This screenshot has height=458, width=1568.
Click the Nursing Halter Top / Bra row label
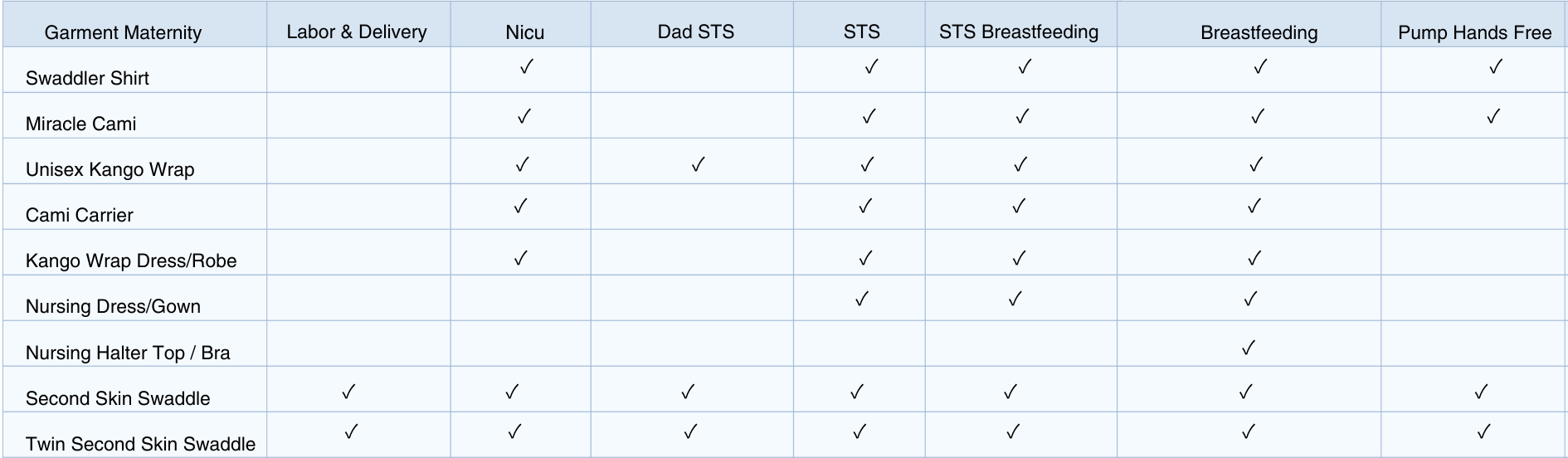pyautogui.click(x=128, y=353)
